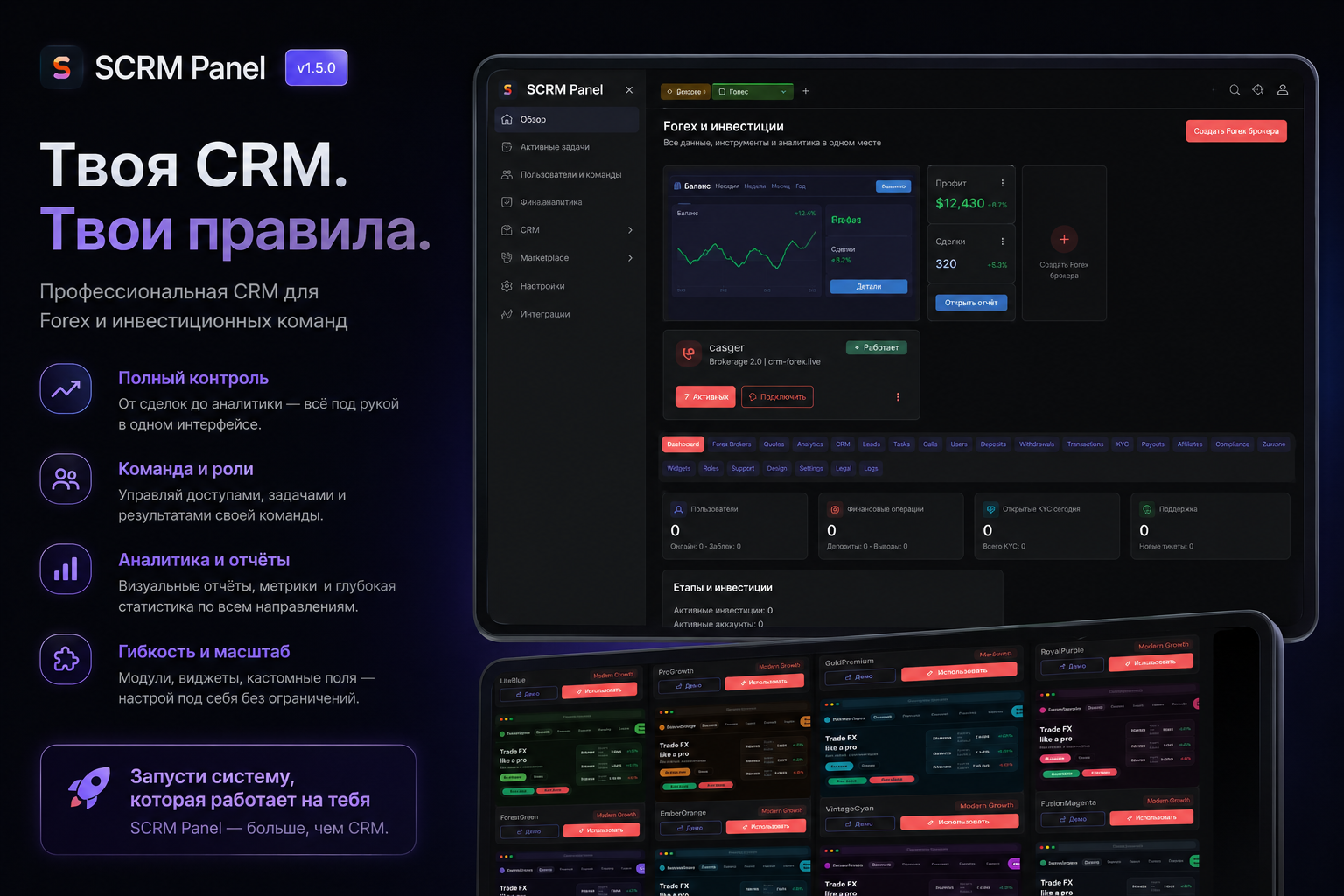1344x896 pixels.
Task: Select the Месяц period in Баланс chart
Action: coord(780,185)
